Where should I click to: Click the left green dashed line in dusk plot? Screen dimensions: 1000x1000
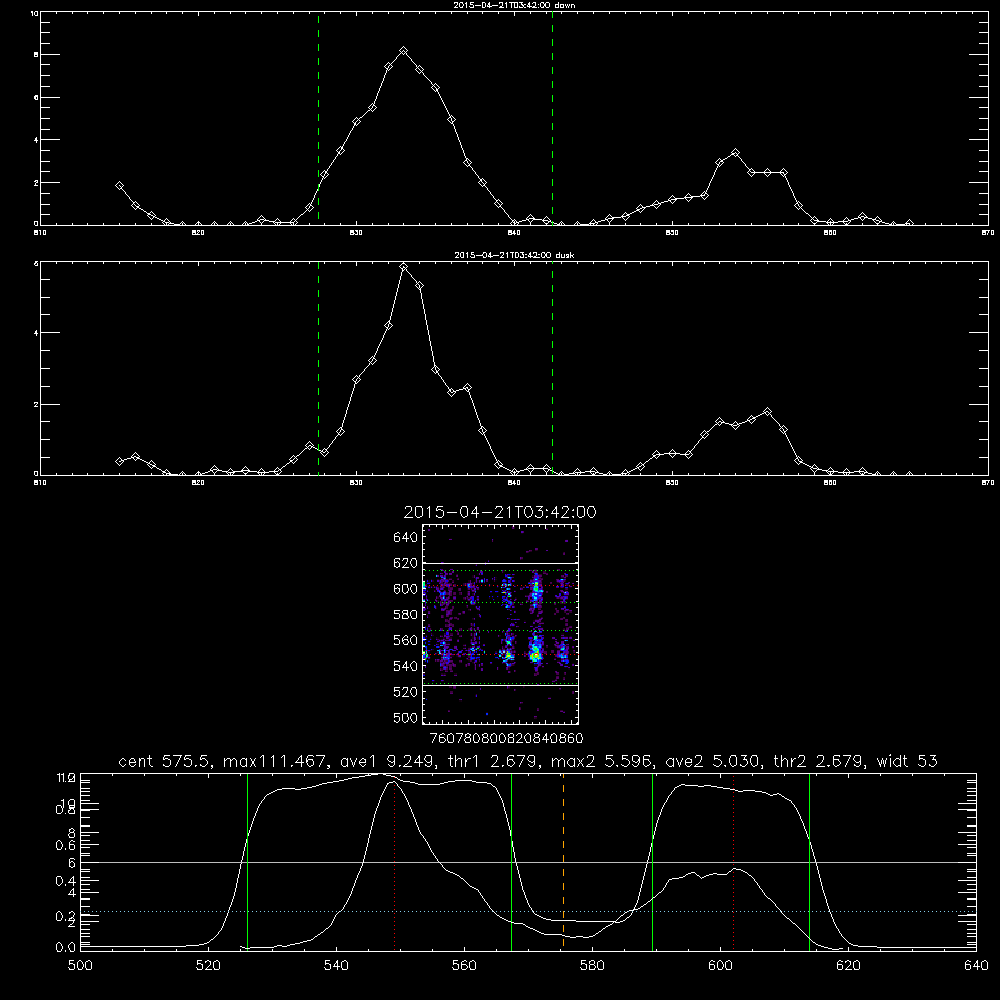pos(318,369)
